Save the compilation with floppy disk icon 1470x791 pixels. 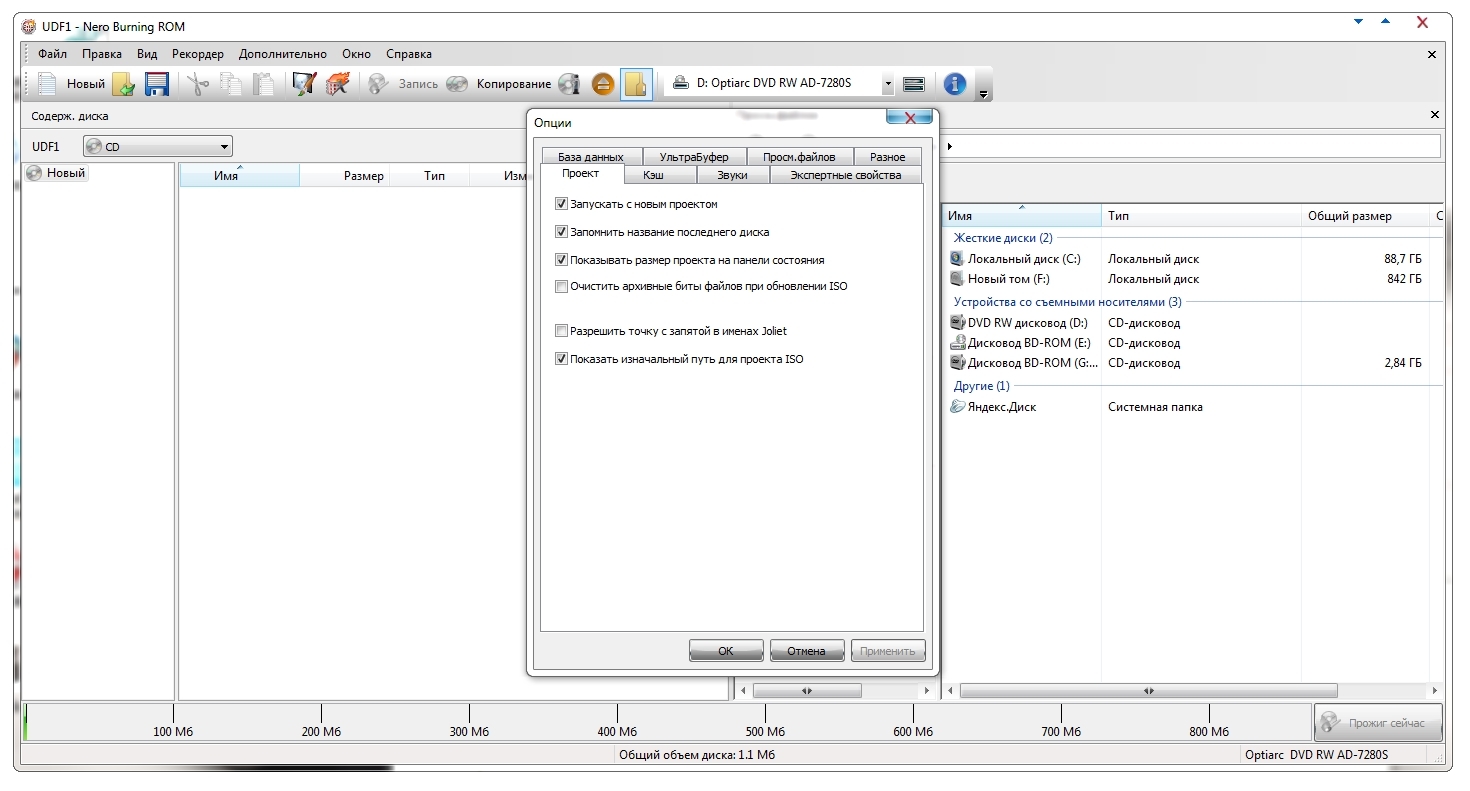[157, 84]
